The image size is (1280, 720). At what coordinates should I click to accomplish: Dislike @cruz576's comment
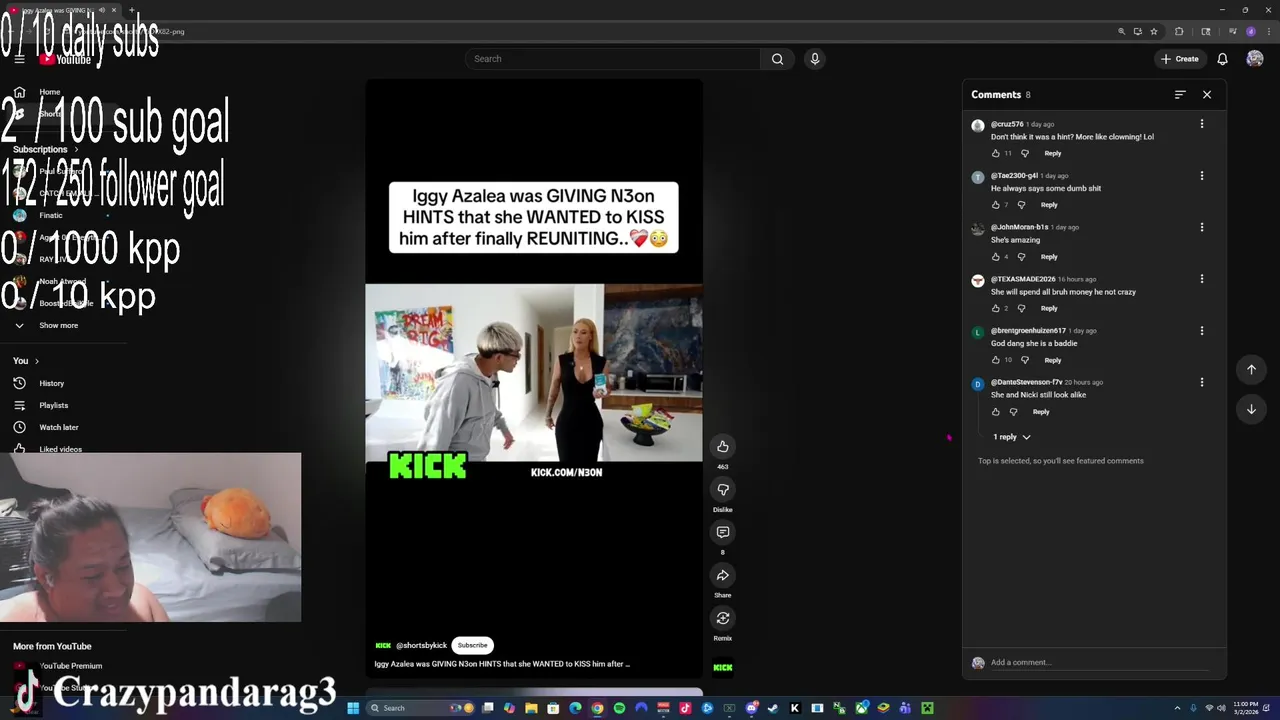pyautogui.click(x=1024, y=153)
